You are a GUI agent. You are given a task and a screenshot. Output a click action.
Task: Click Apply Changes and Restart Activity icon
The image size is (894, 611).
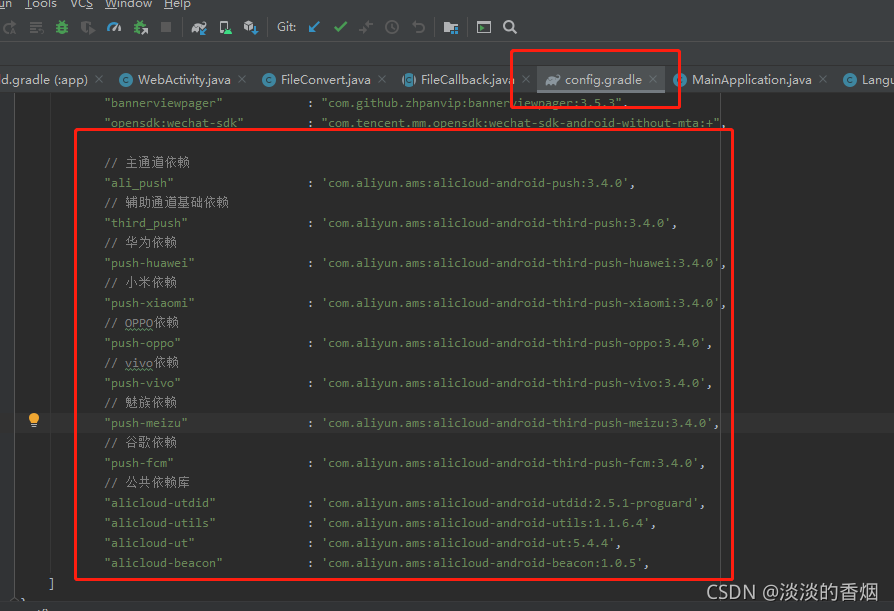[x=10, y=27]
